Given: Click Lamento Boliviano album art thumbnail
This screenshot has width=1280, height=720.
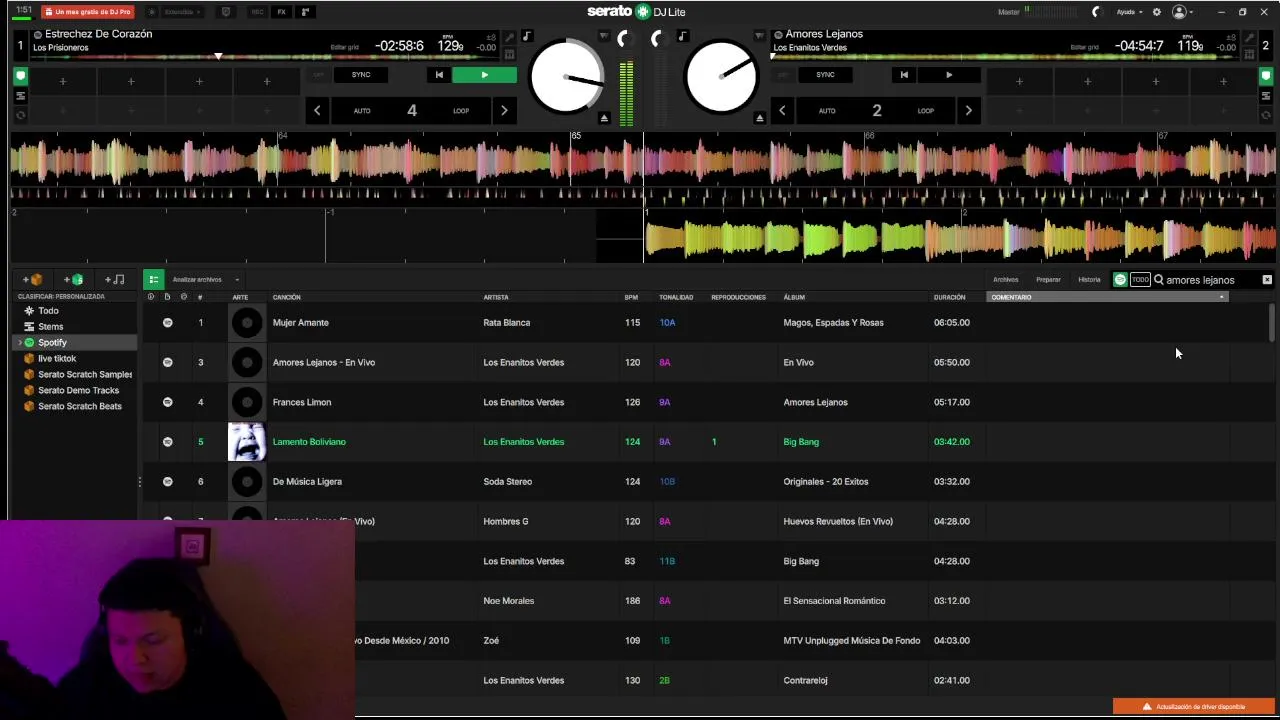Looking at the screenshot, I should (247, 442).
